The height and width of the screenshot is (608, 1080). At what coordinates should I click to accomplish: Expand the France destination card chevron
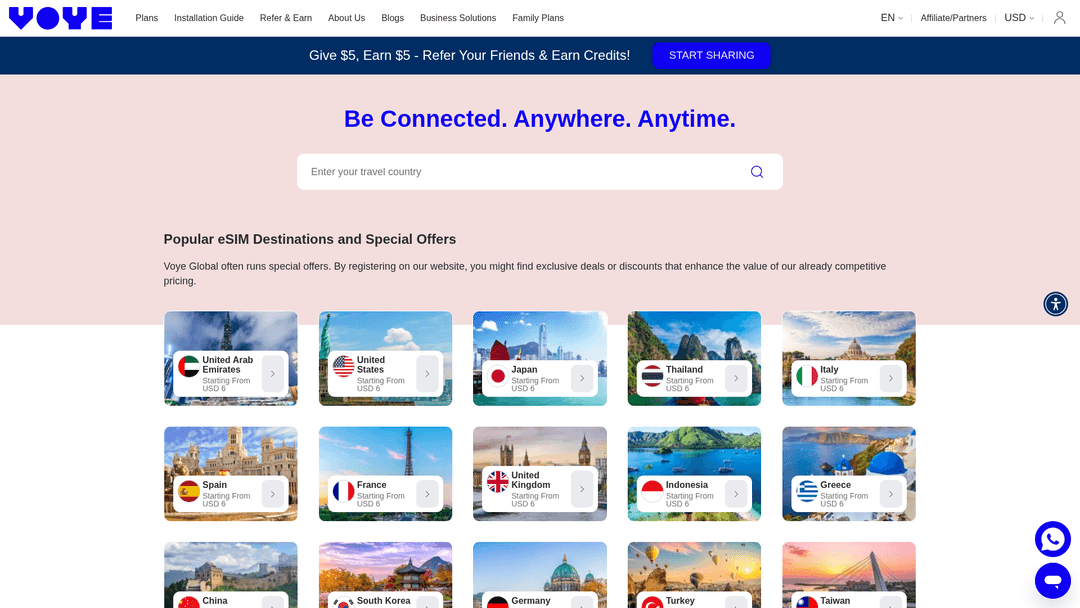[x=427, y=493]
